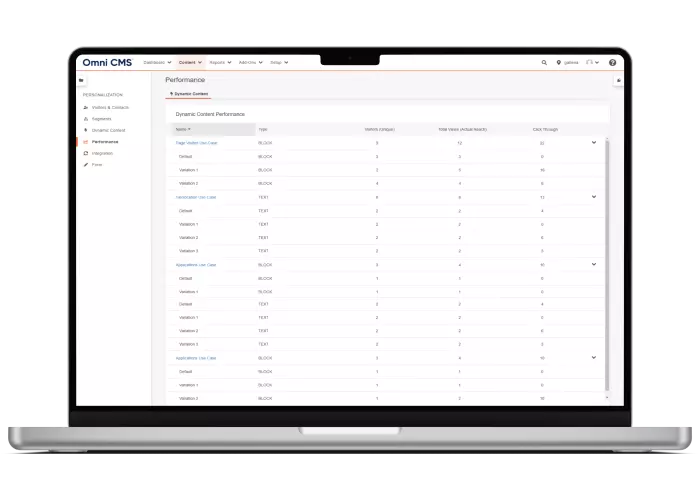Select the Dynamic Content sidebar bolt icon
The width and height of the screenshot is (700, 500).
point(86,130)
